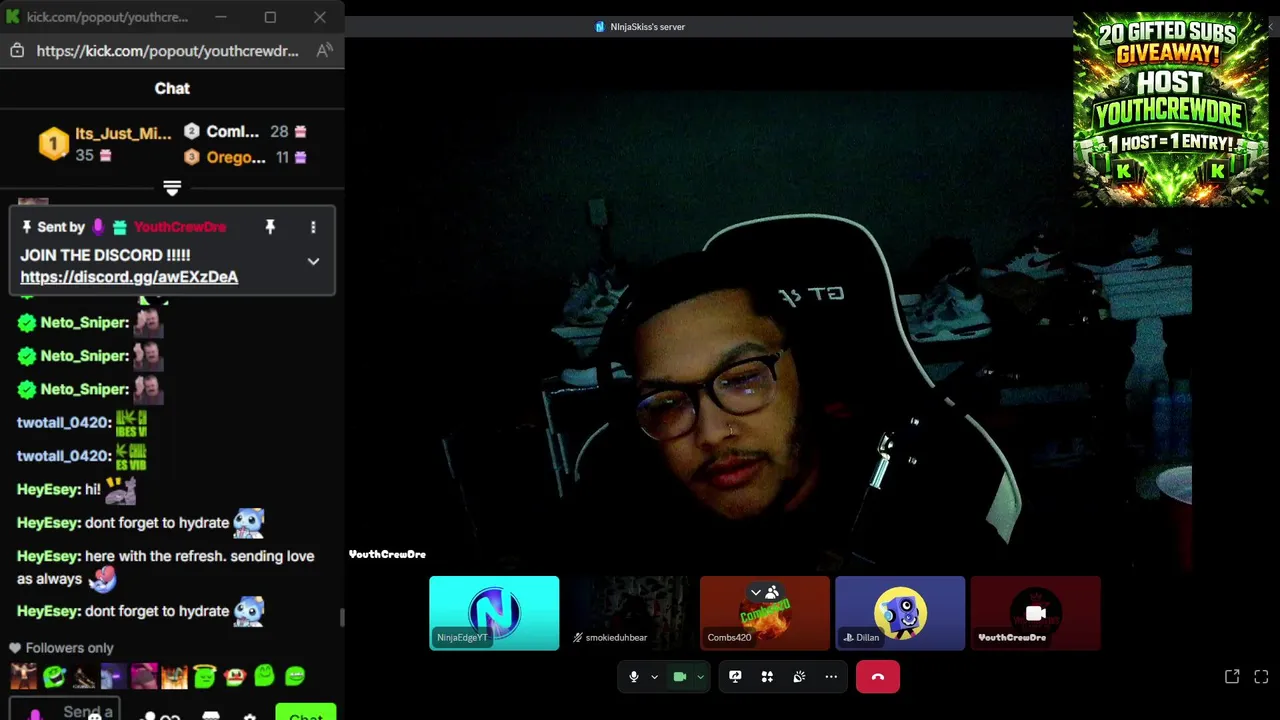Click the Chat panel heading

tap(172, 88)
